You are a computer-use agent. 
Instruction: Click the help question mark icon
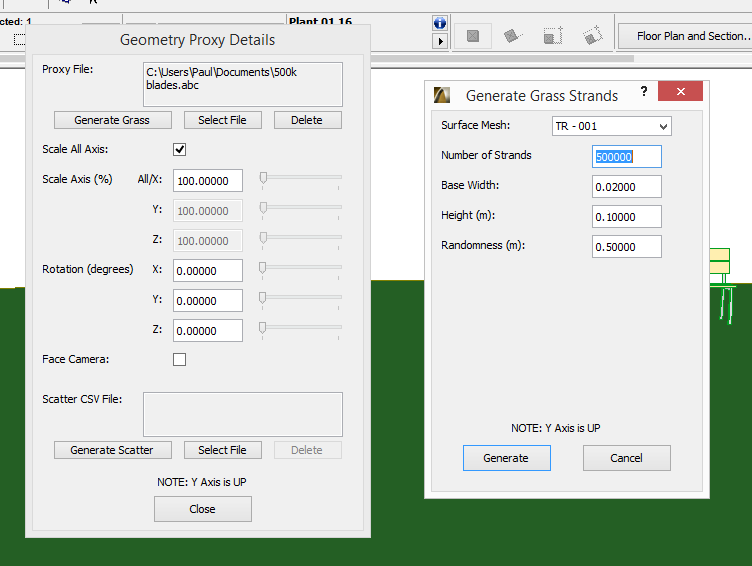coord(644,91)
